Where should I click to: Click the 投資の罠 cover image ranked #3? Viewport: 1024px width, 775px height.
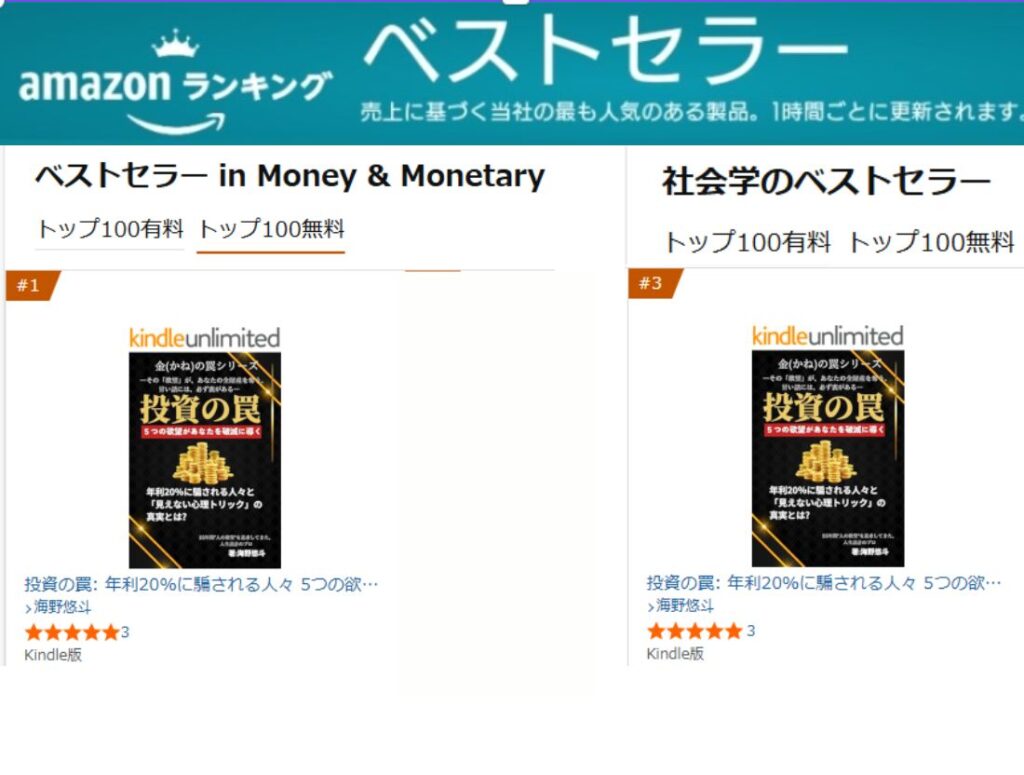pyautogui.click(x=827, y=458)
